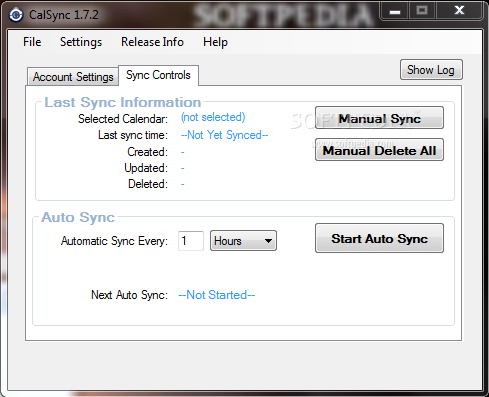The height and width of the screenshot is (397, 489).
Task: Minimize the CalSync window
Action: pos(395,11)
